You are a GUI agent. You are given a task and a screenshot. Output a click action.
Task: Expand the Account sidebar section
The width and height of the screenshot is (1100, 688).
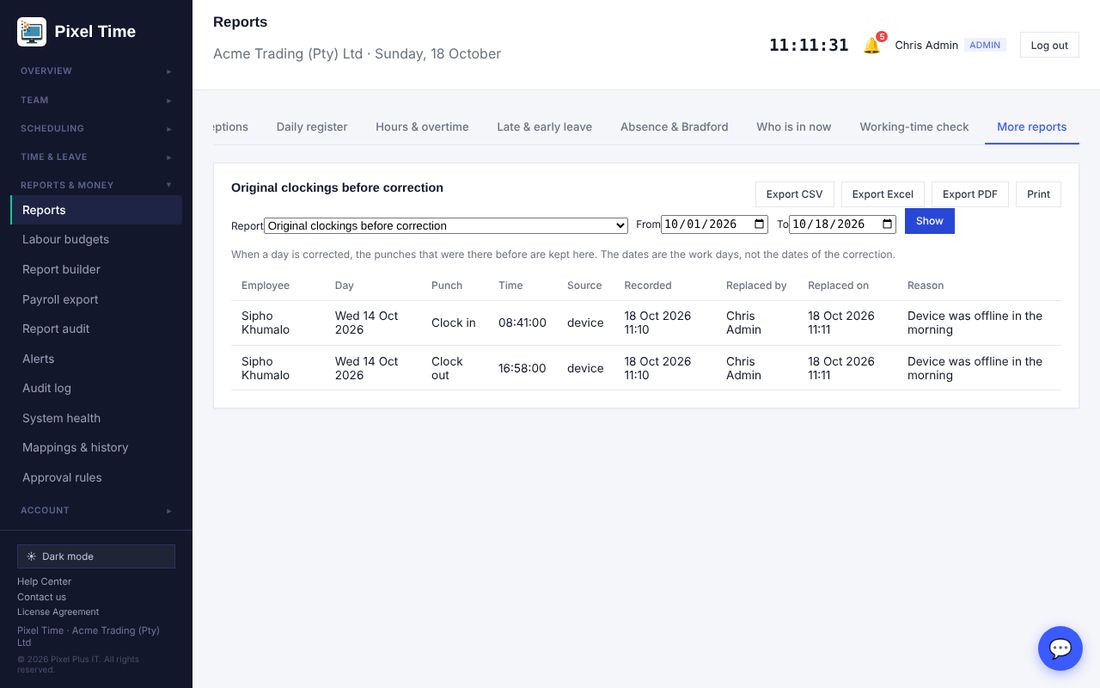96,511
